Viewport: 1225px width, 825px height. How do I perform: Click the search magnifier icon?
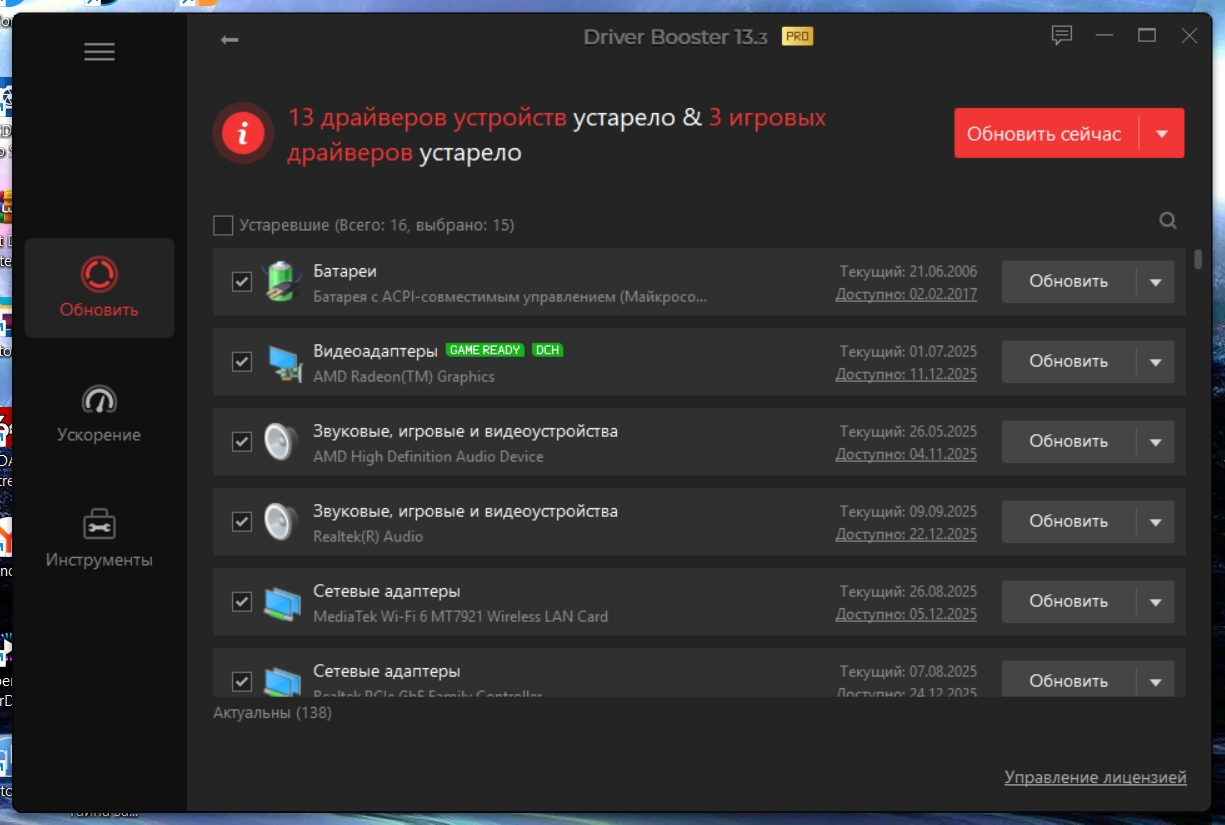click(1168, 221)
